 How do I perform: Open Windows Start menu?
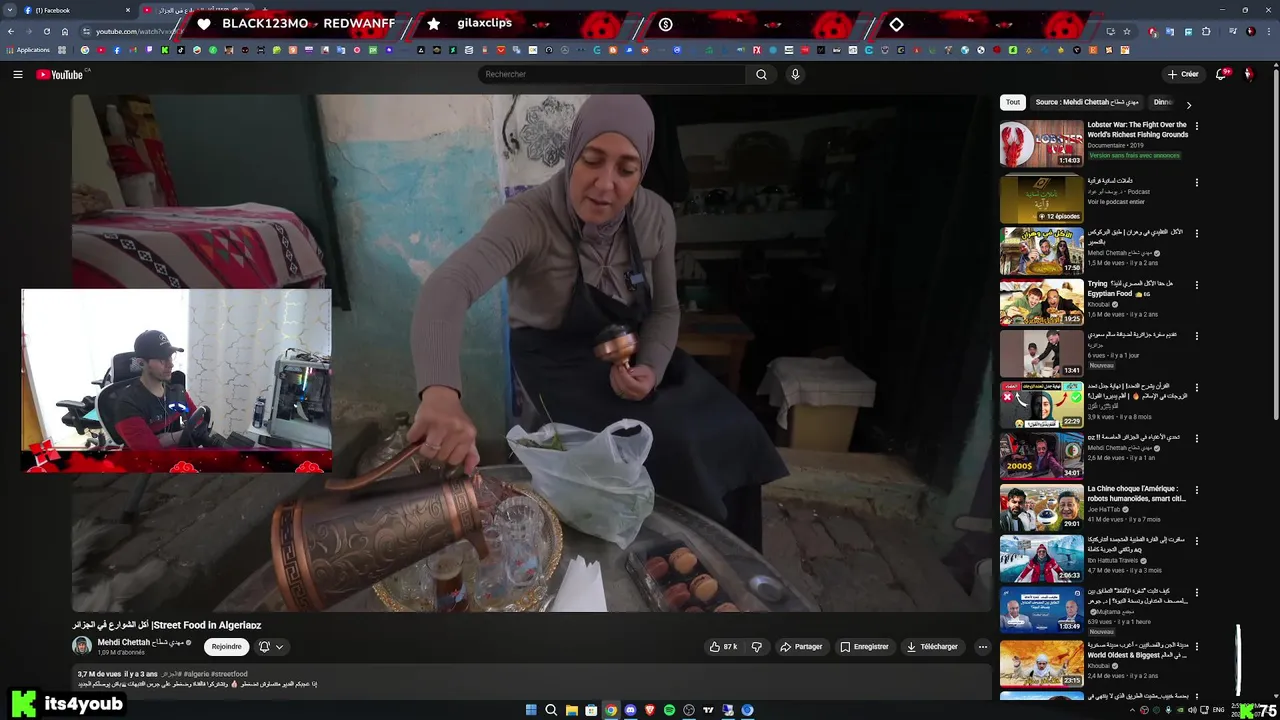[531, 710]
